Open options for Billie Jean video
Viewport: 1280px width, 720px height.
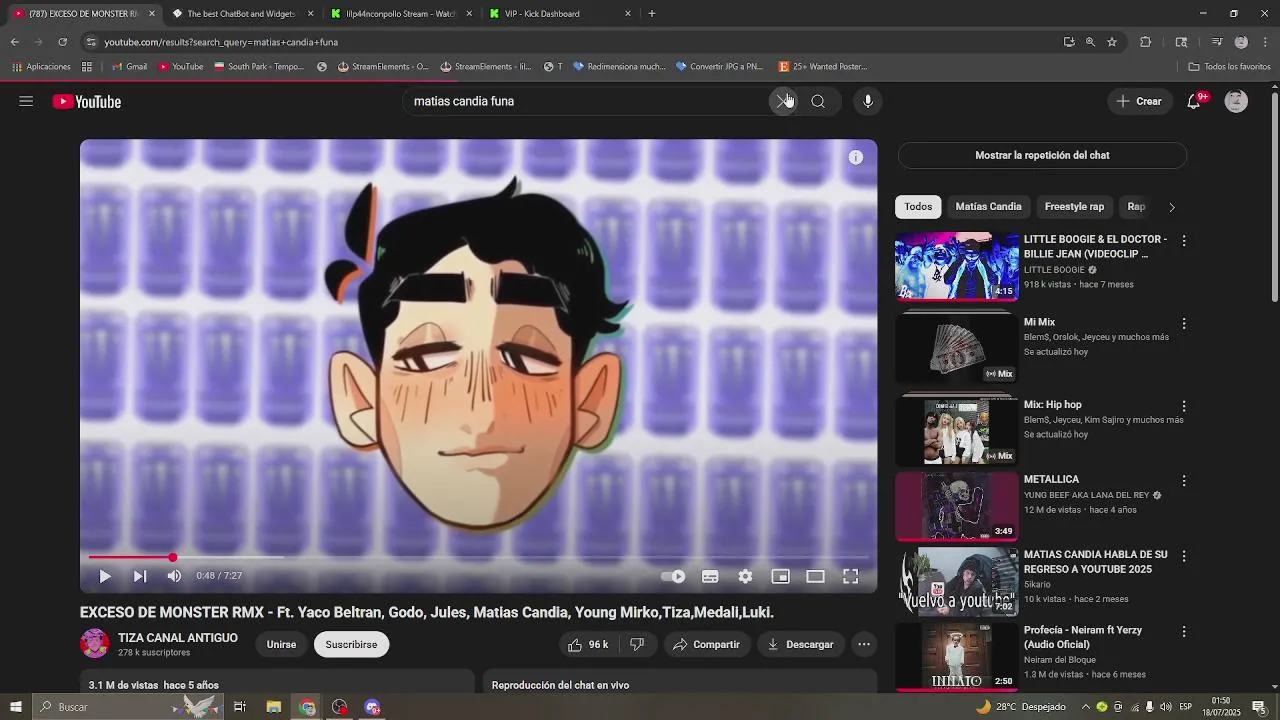coord(1184,241)
